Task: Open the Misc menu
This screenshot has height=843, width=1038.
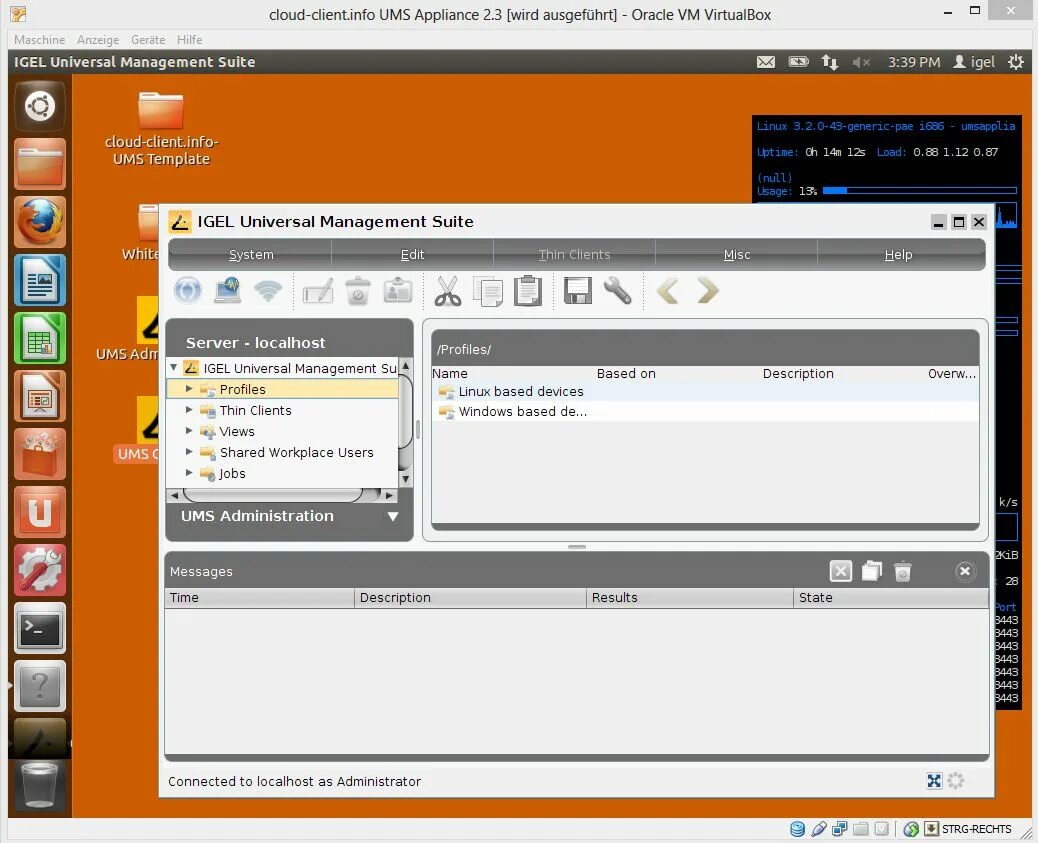Action: [737, 254]
